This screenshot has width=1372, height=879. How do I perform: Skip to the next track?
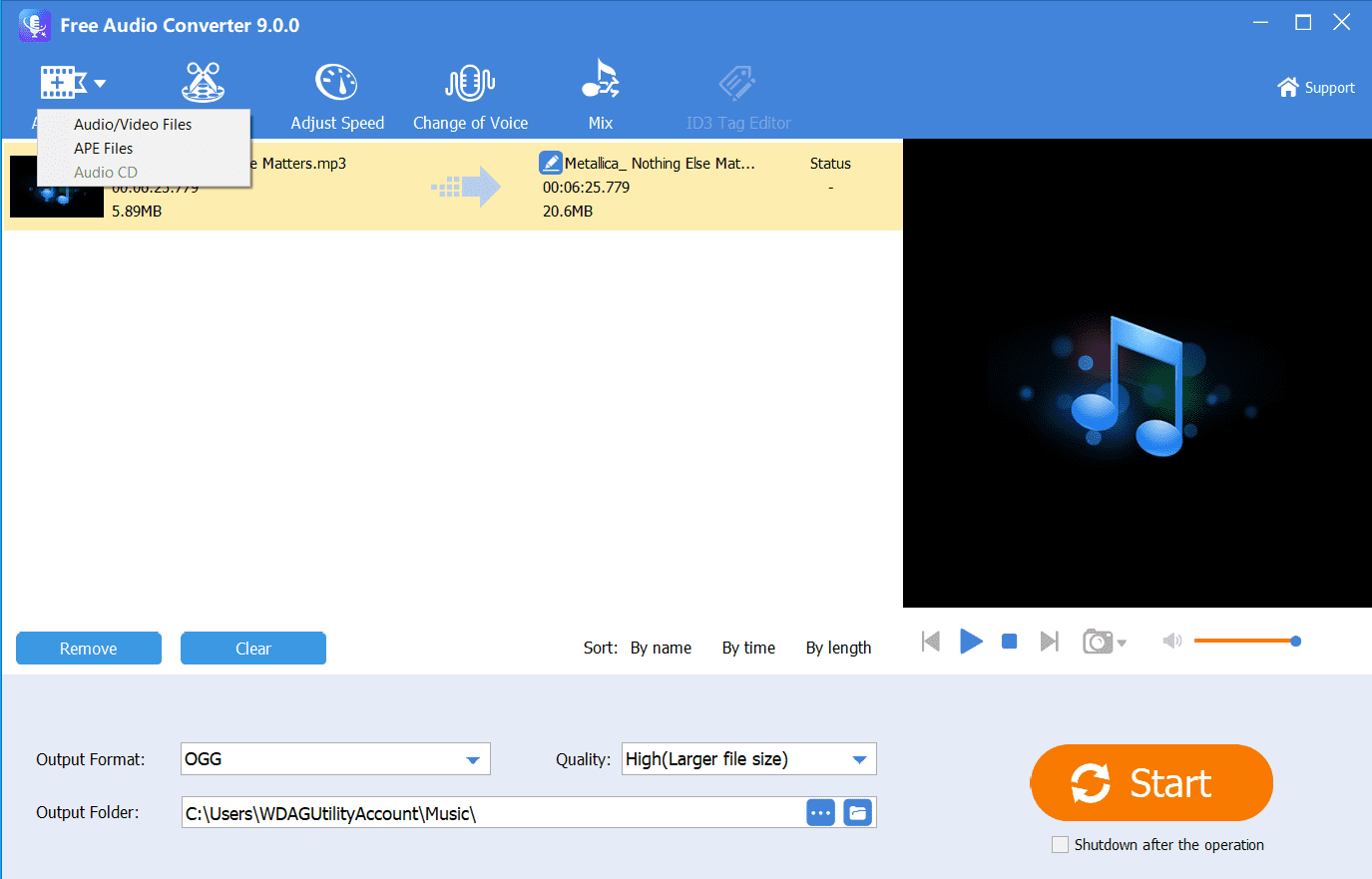tap(1049, 641)
